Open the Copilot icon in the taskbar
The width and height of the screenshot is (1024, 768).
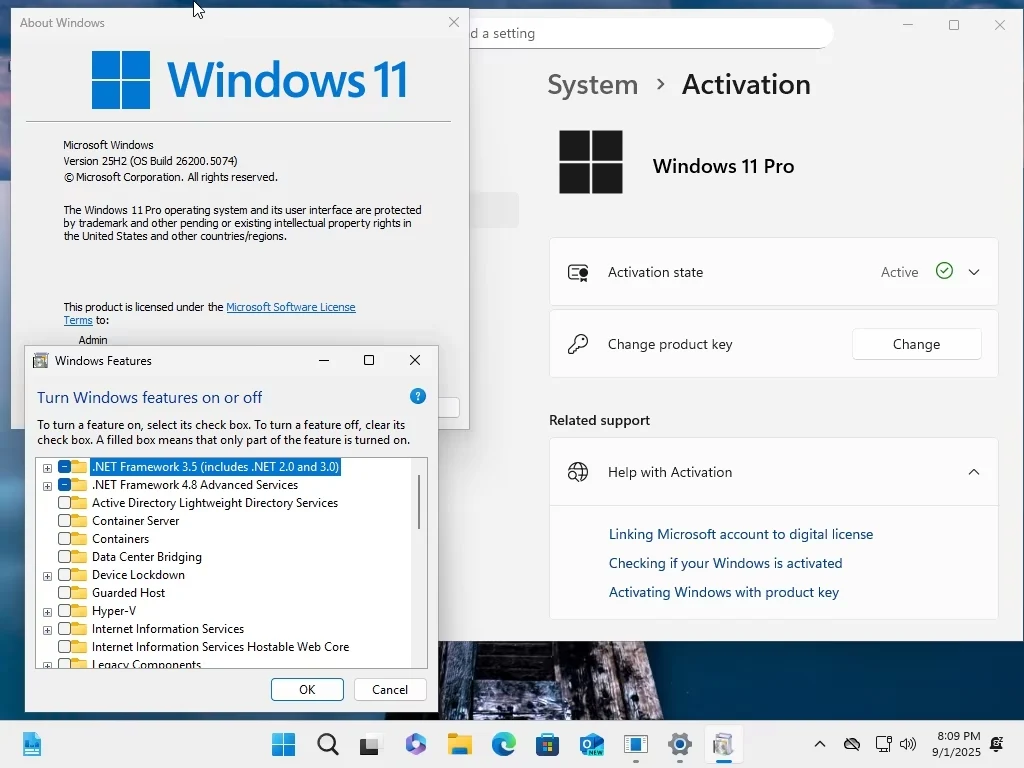point(416,744)
